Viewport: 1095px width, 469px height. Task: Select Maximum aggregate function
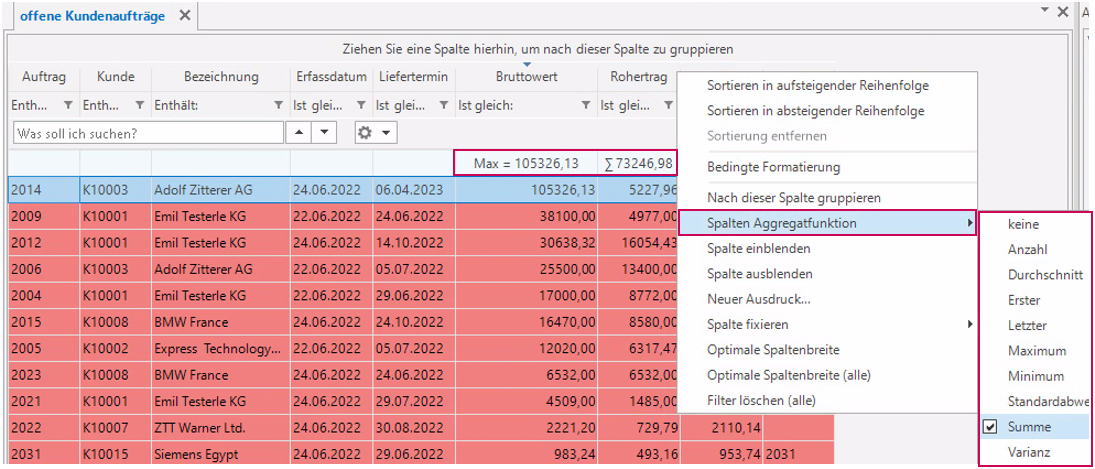tap(1036, 351)
